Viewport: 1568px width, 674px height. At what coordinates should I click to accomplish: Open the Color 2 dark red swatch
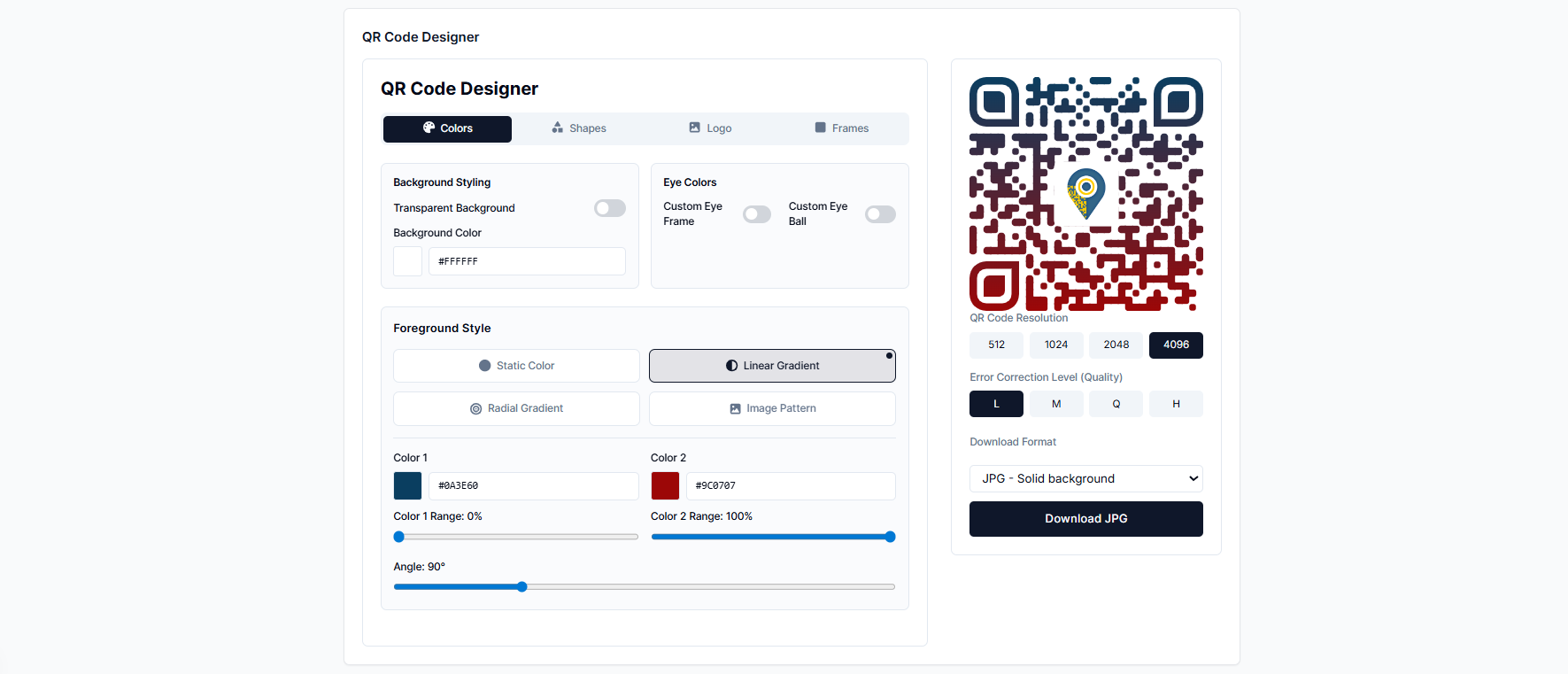click(665, 486)
